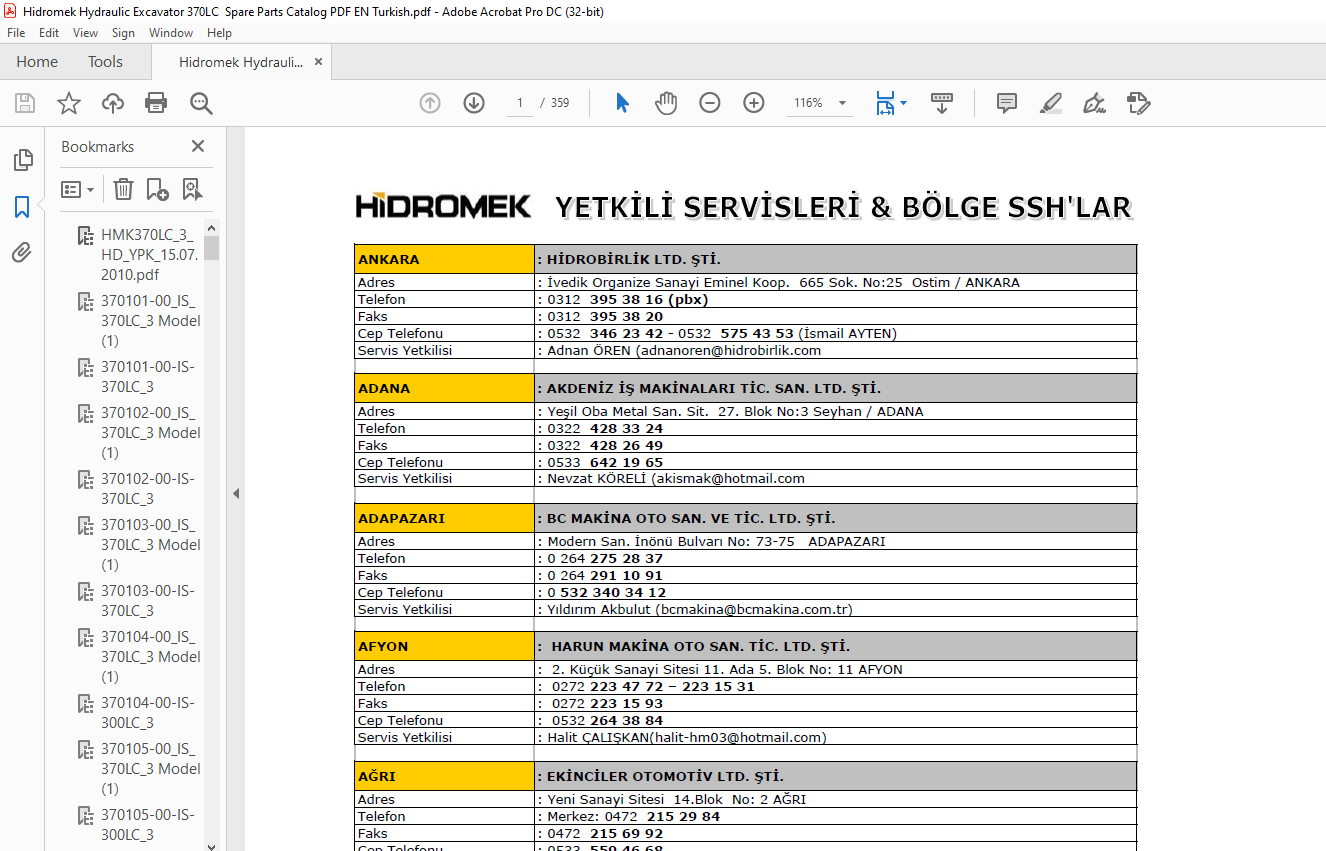Choose the Selection arrow tool
1326x851 pixels.
tap(622, 103)
